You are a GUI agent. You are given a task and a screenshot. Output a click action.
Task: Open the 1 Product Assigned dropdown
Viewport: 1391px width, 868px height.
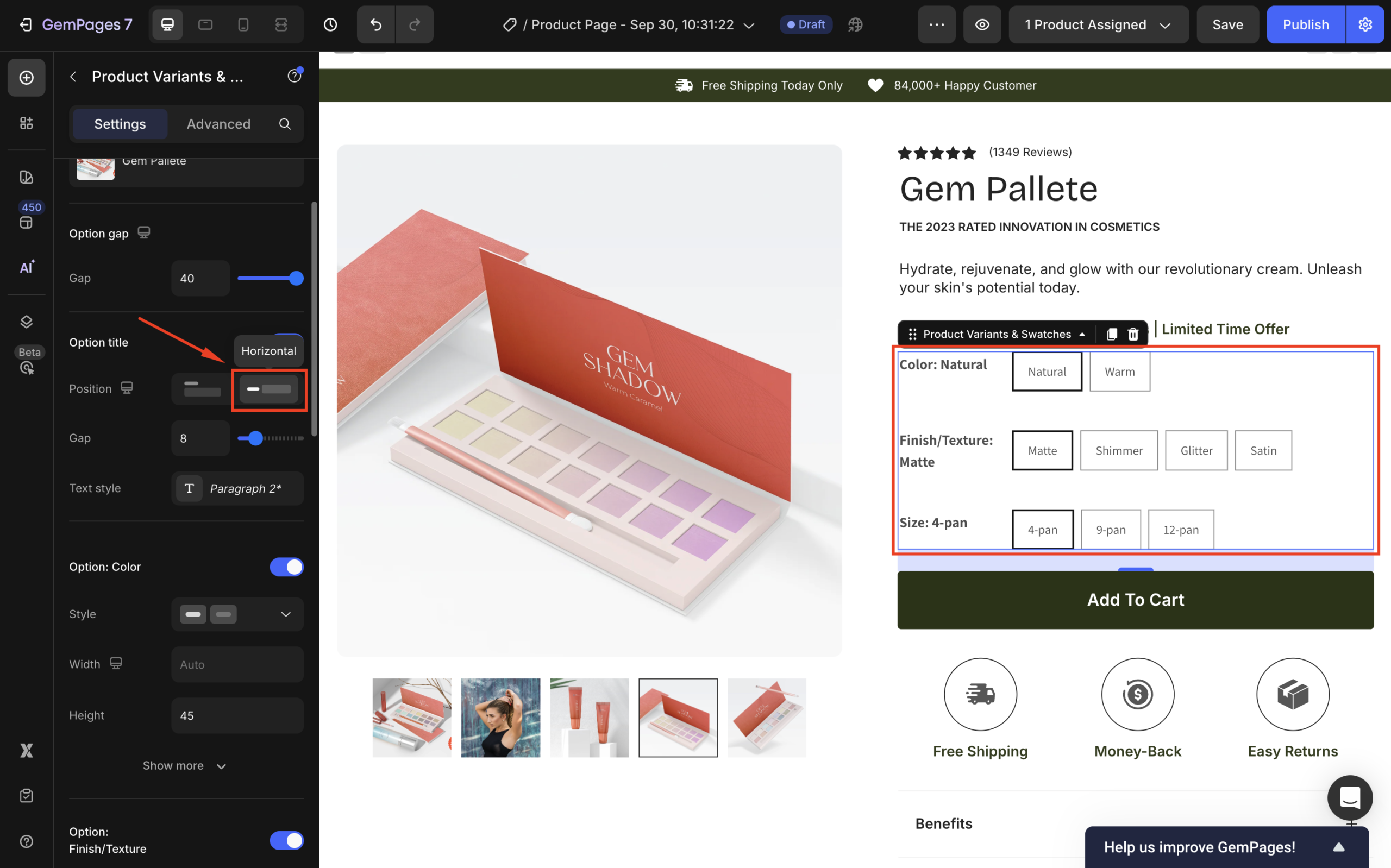1098,24
